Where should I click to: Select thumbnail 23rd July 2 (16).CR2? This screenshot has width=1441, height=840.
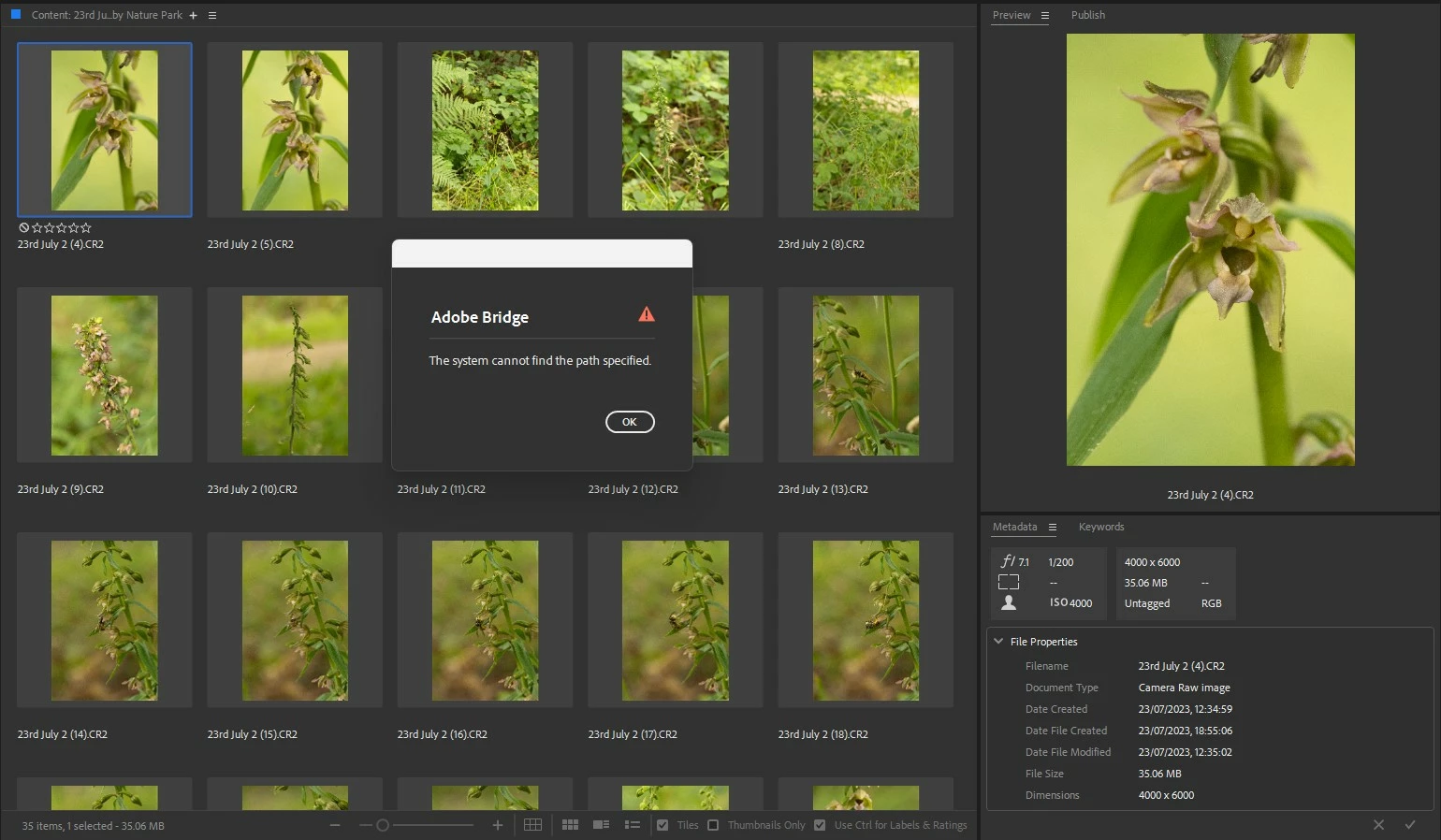click(x=485, y=620)
